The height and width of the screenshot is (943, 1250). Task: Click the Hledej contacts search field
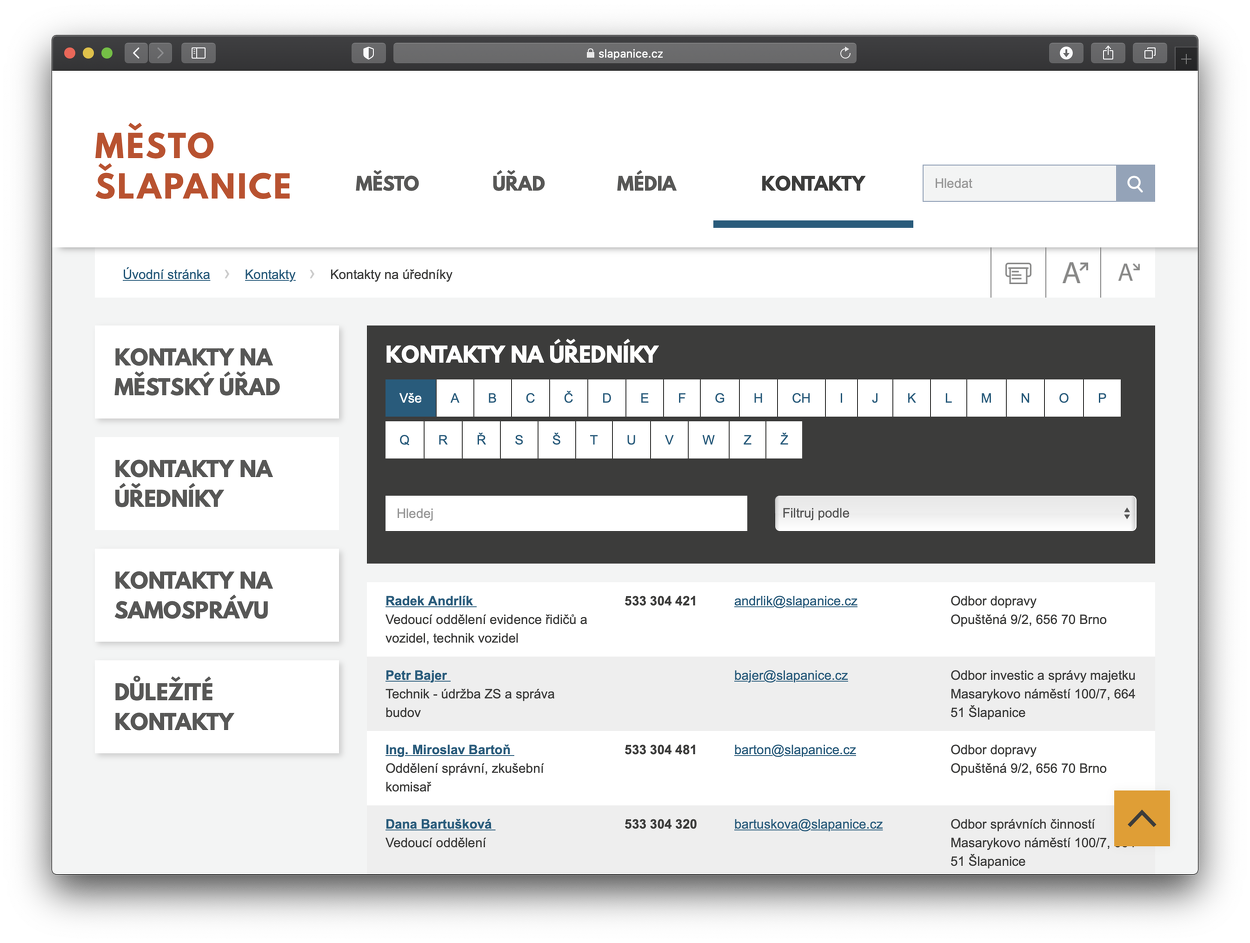(x=566, y=513)
